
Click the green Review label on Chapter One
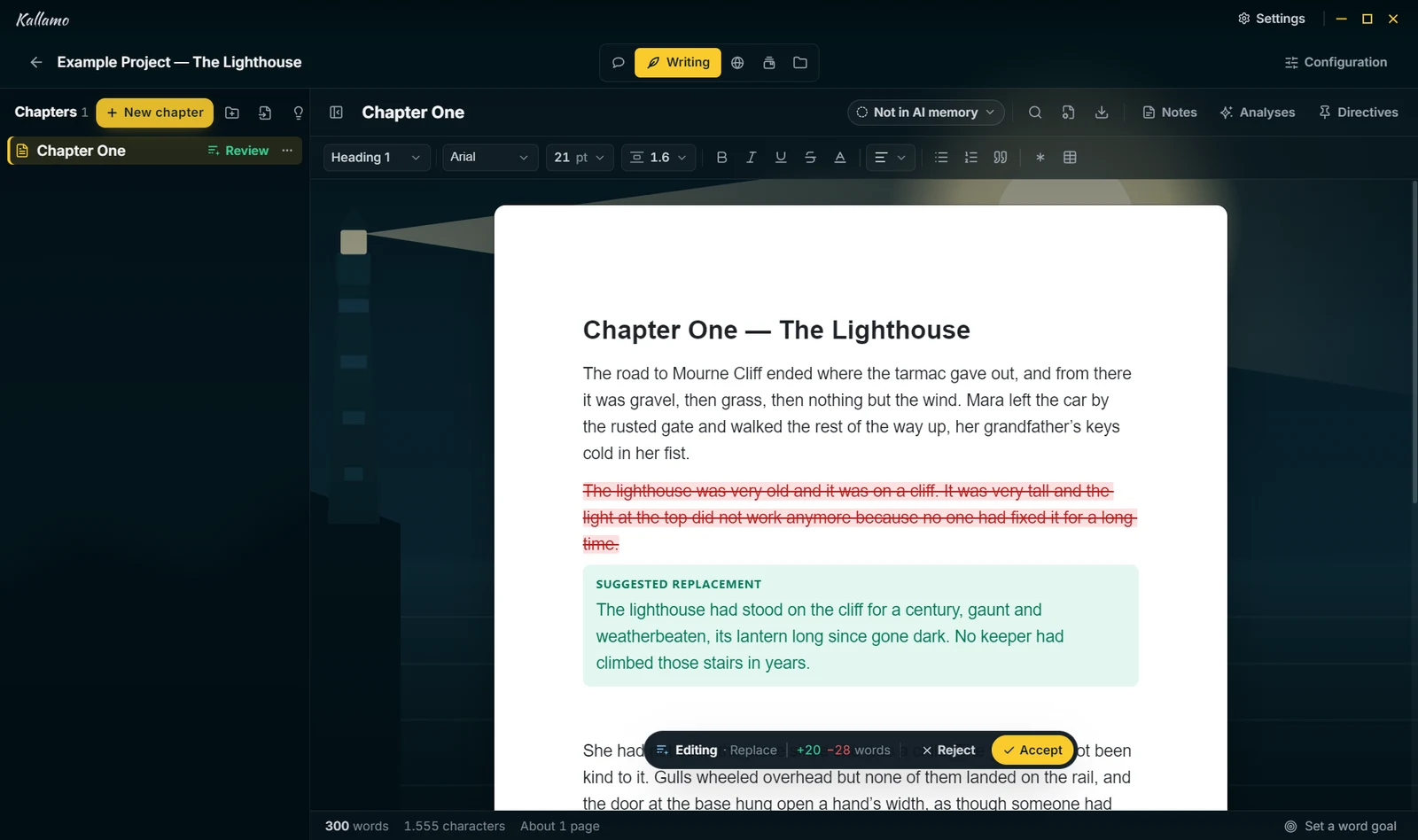click(238, 151)
